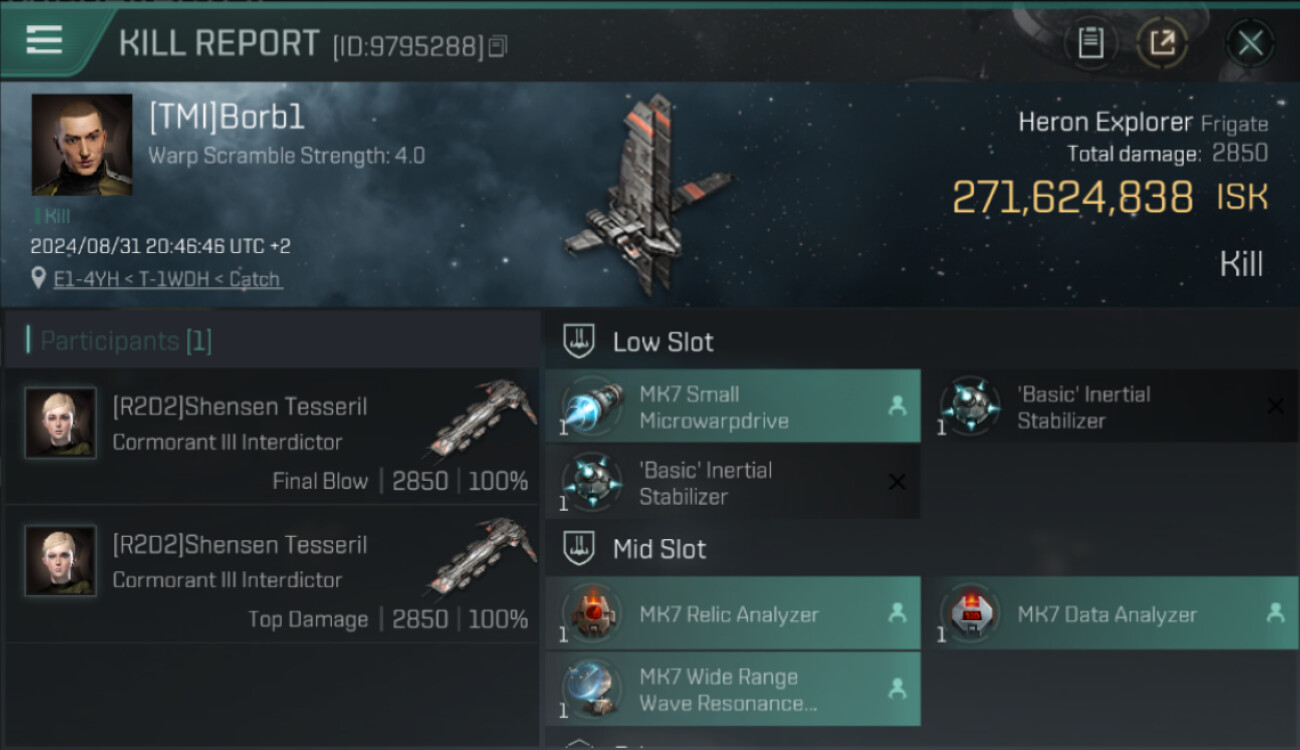Close the kill report window
Screen dimensions: 1300x750
click(x=1250, y=43)
